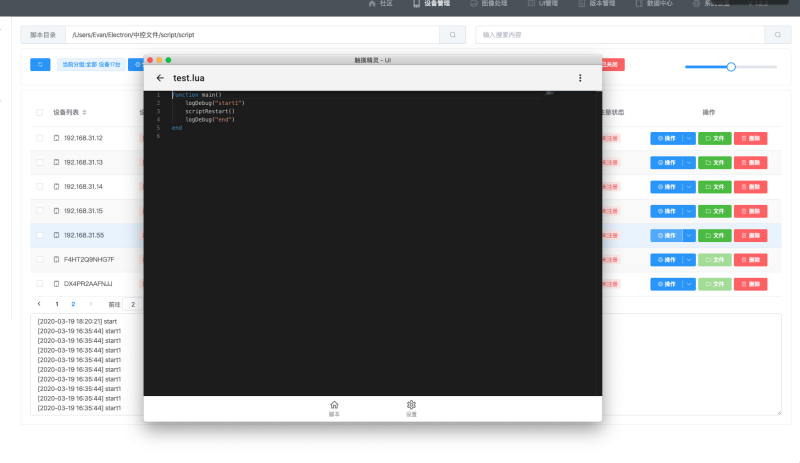Click the script directory path input field

250,35
